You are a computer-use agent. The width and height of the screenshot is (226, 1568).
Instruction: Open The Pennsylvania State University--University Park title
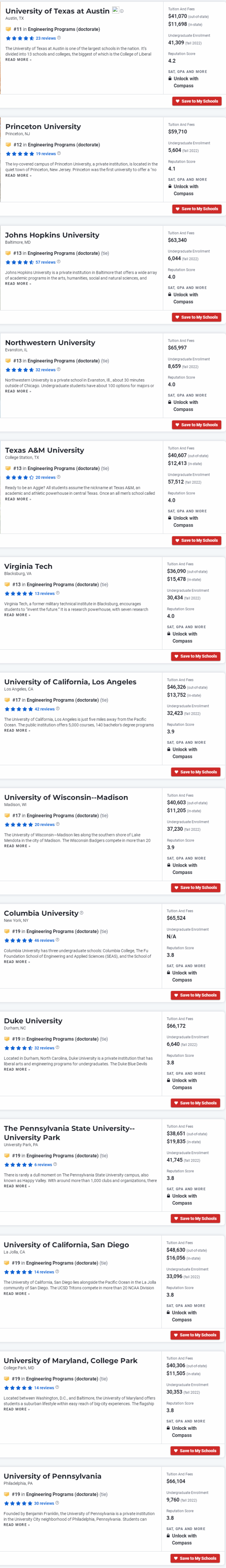tap(69, 1132)
